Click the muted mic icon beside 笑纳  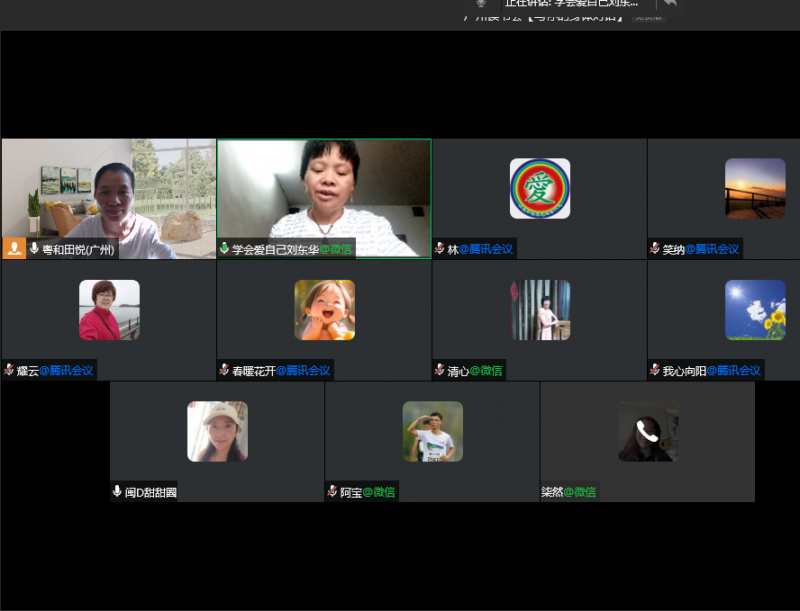click(x=655, y=249)
